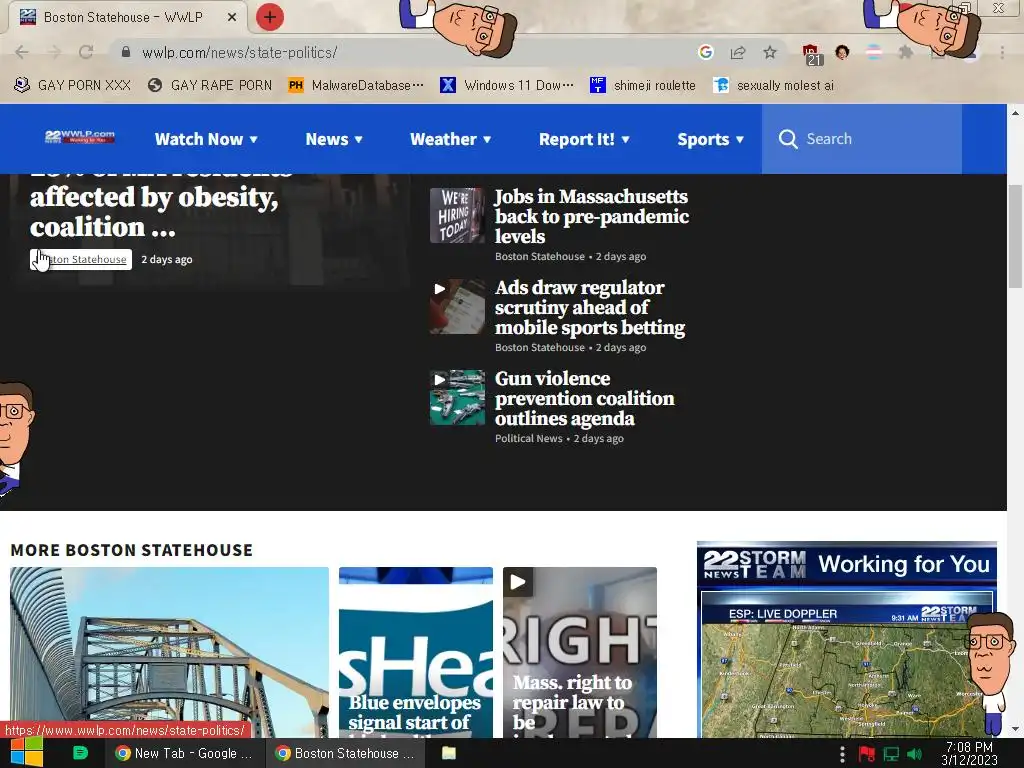Open the We're Hiring Today thumbnail

coord(457,216)
